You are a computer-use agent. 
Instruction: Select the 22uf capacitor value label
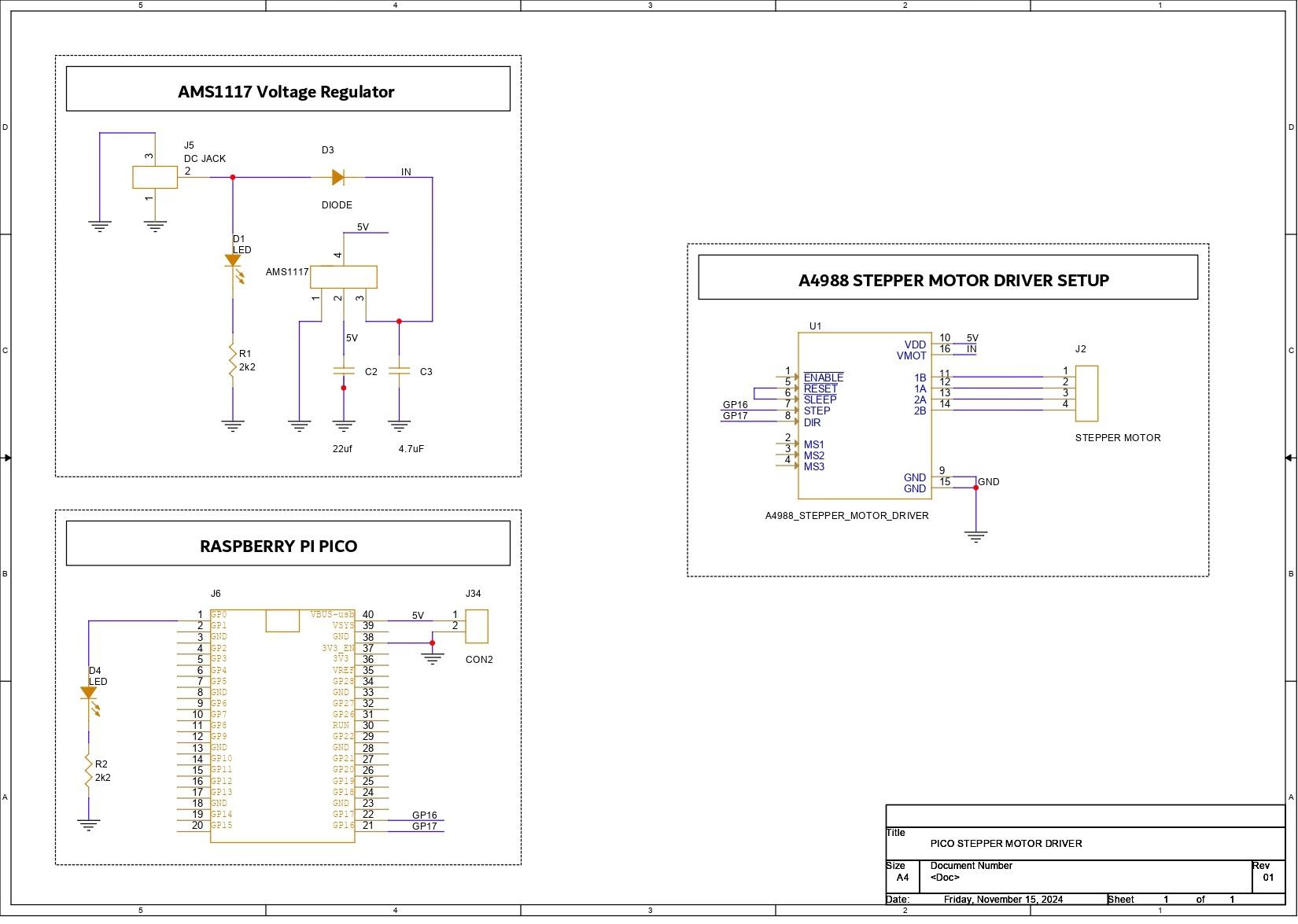[342, 449]
